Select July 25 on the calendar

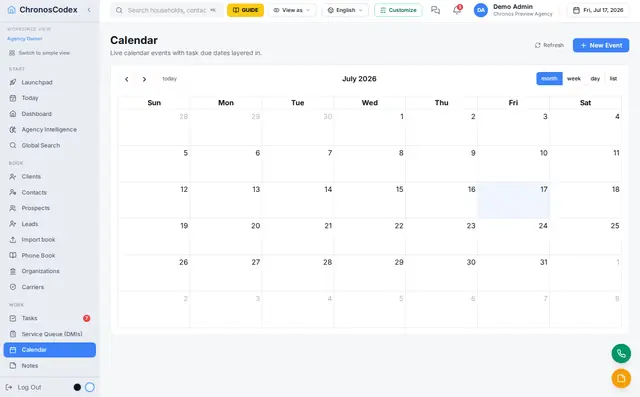point(585,237)
